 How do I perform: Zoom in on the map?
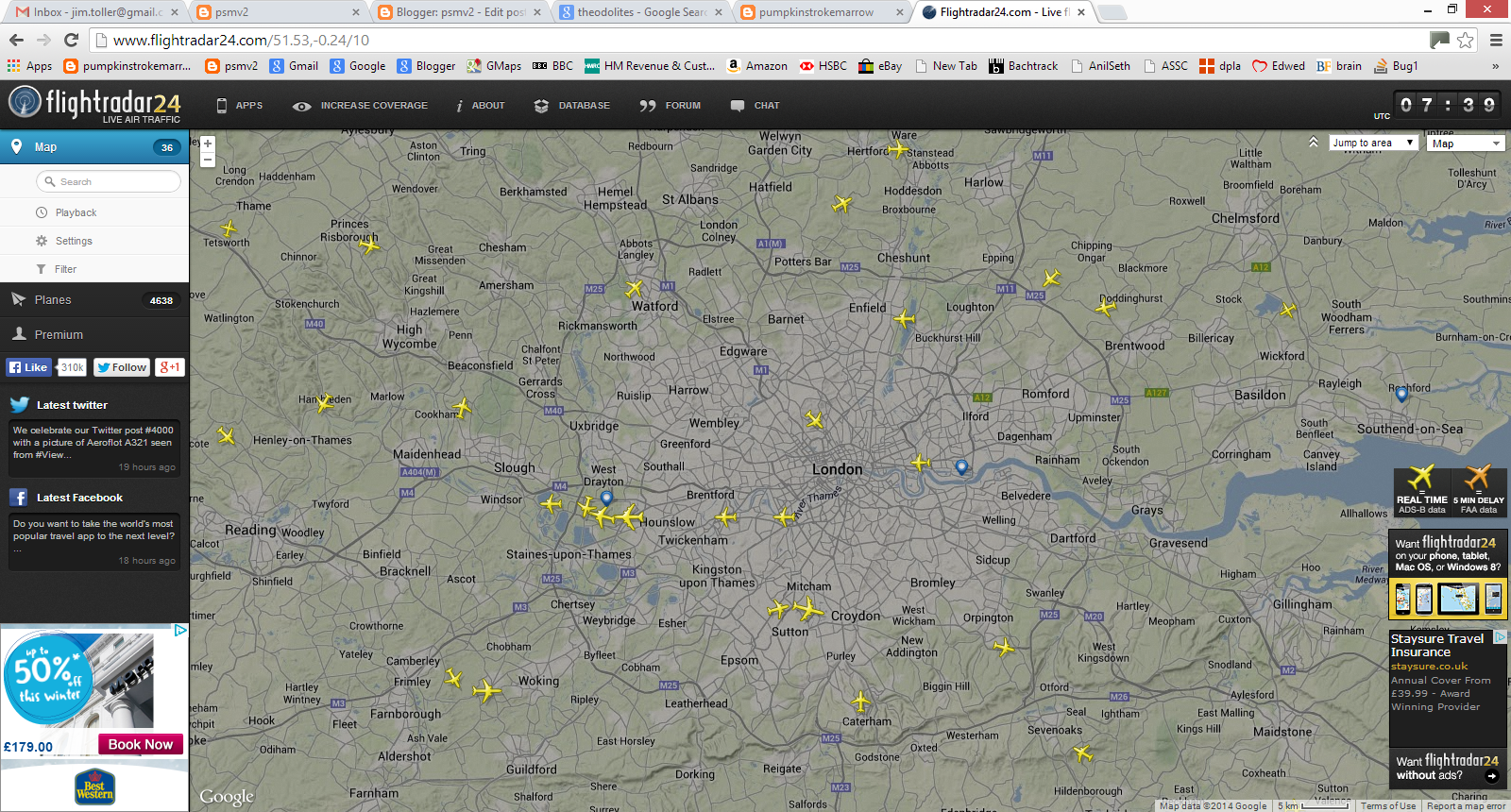point(208,144)
